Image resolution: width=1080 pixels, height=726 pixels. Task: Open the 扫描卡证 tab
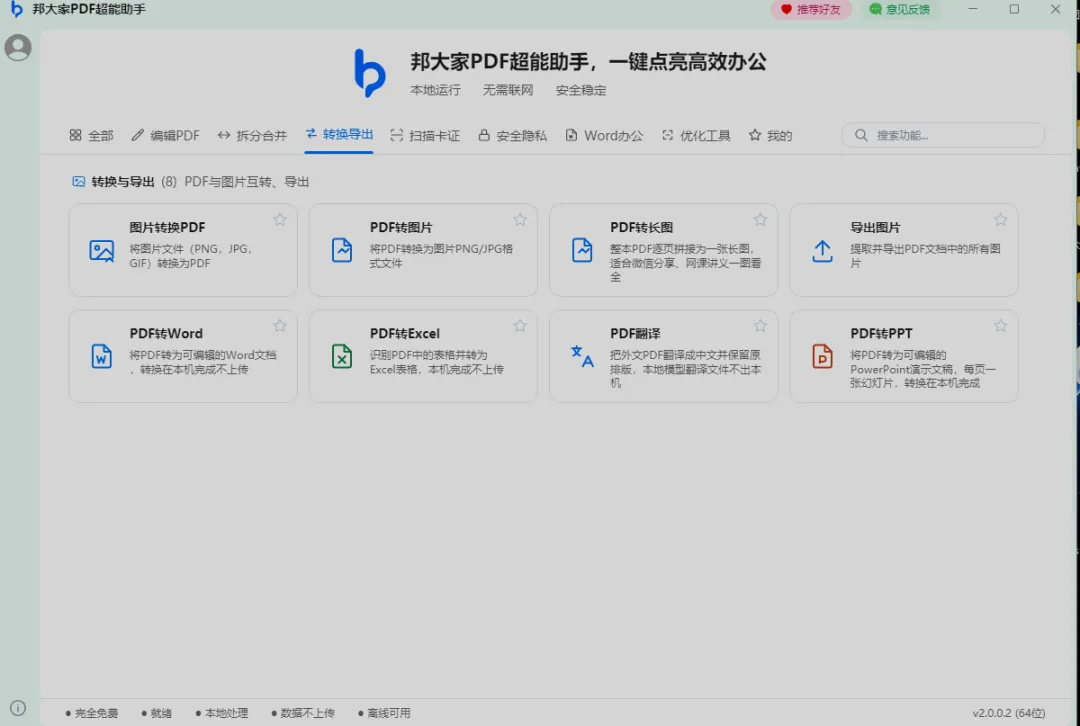tap(425, 136)
